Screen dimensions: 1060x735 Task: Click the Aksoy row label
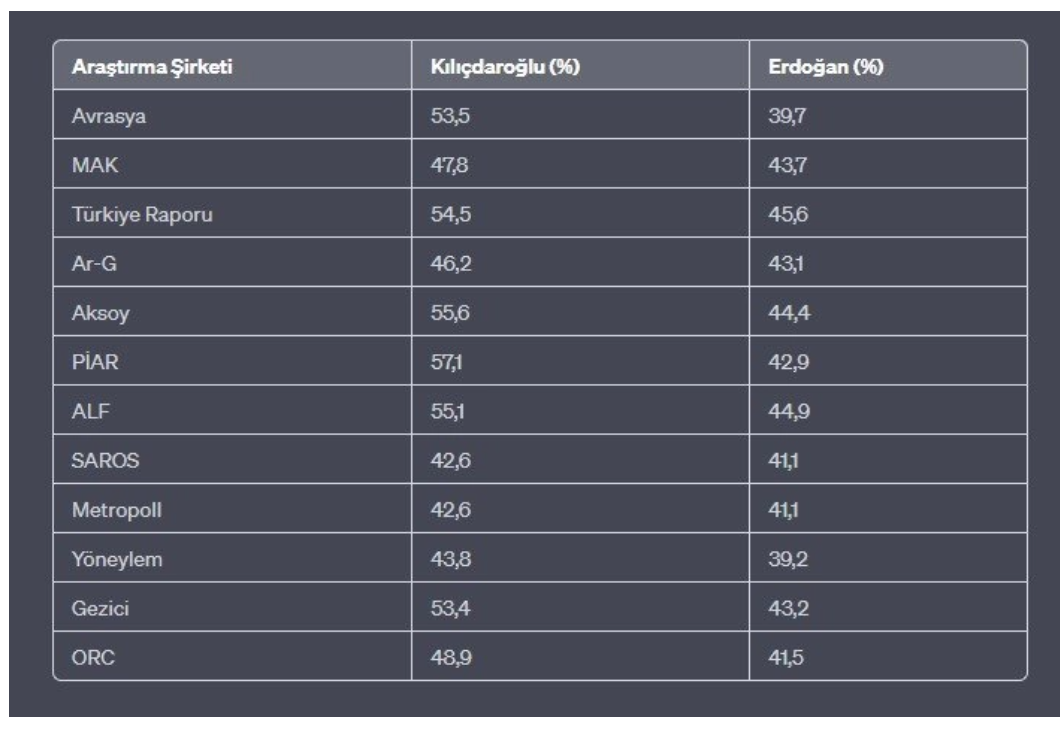point(100,313)
